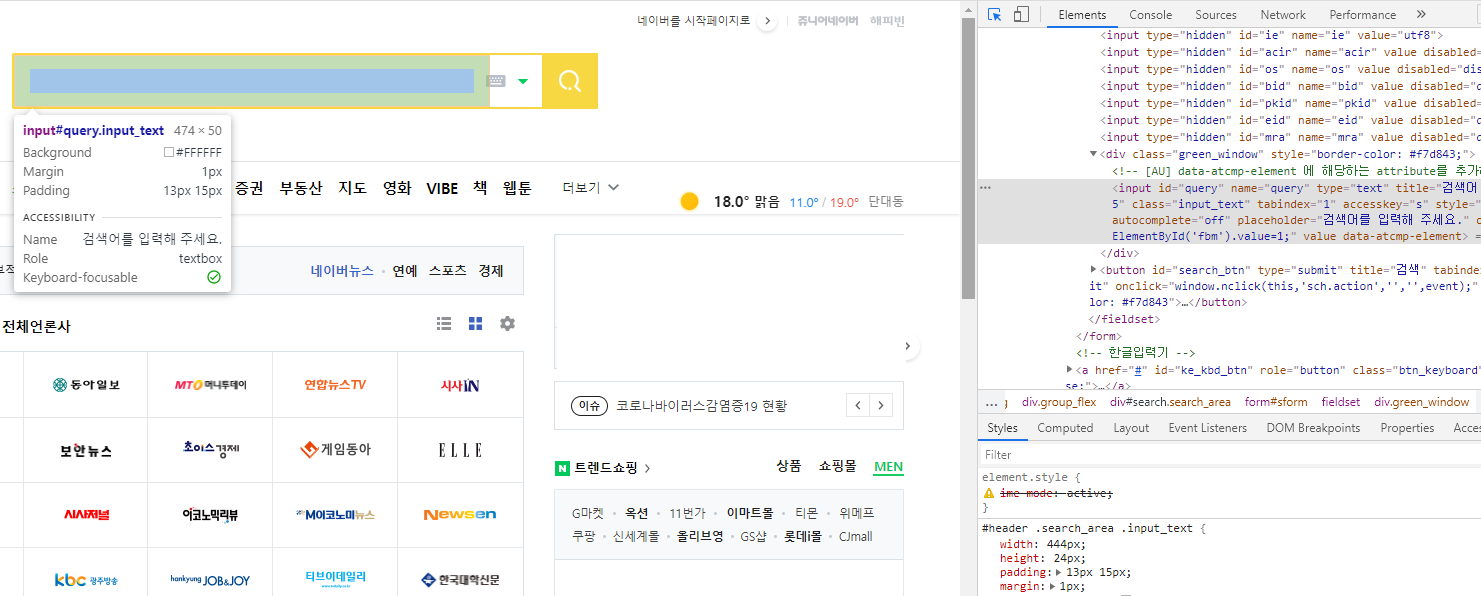Click the Styles pane tab
This screenshot has width=1481, height=596.
click(1002, 428)
